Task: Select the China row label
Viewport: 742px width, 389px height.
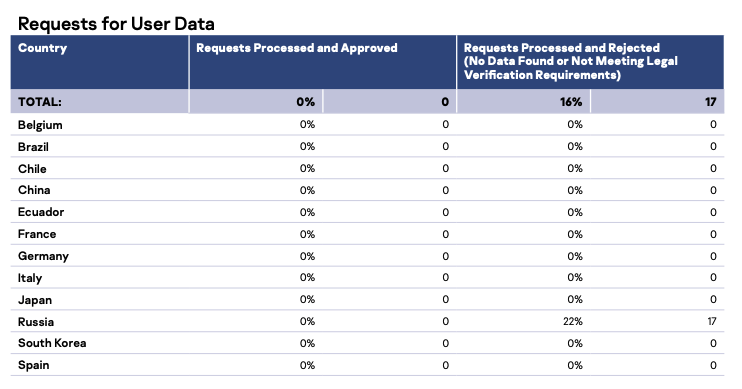Action: click(x=34, y=190)
